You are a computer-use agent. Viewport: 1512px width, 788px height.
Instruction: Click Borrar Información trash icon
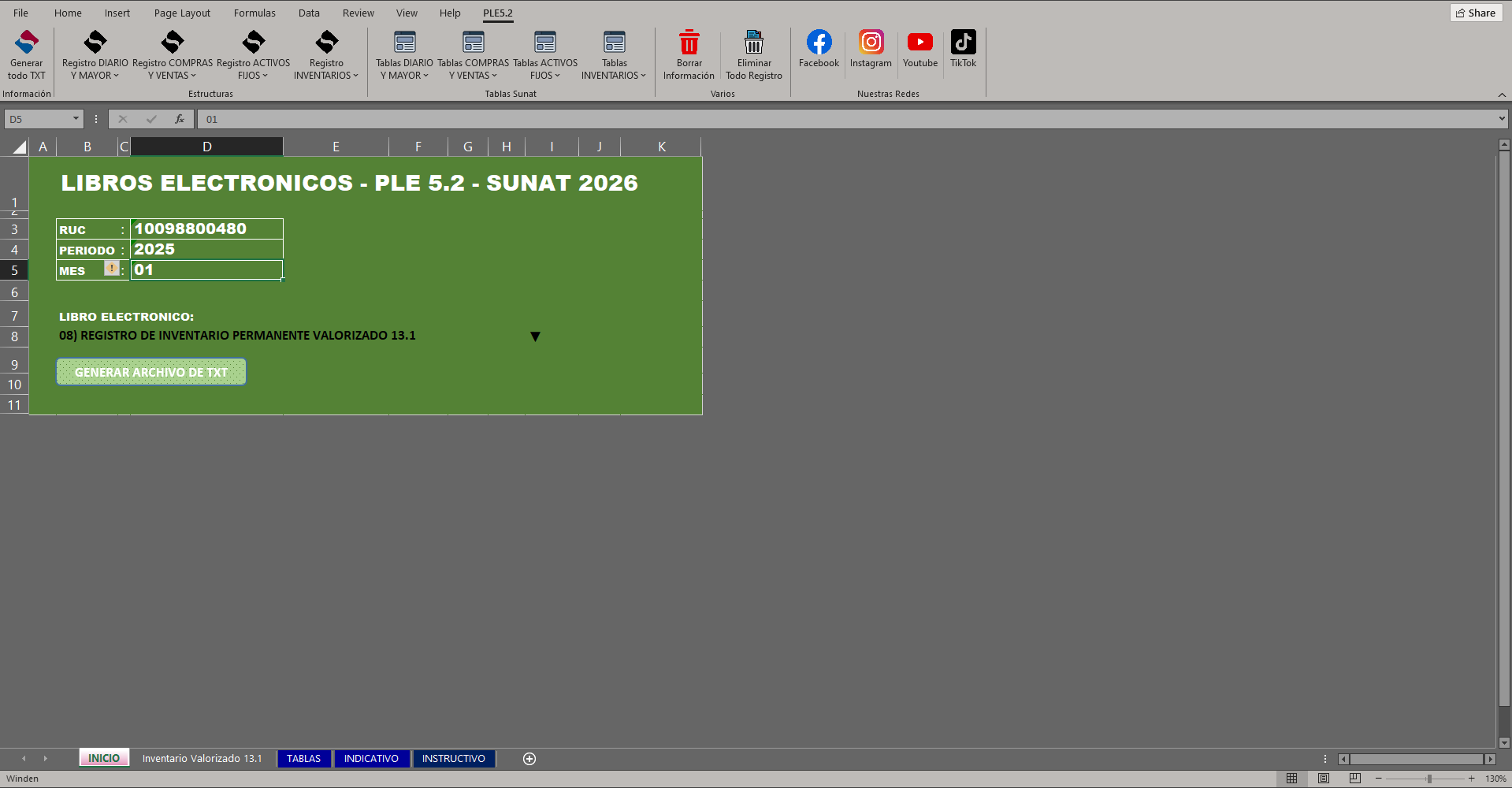pos(689,42)
